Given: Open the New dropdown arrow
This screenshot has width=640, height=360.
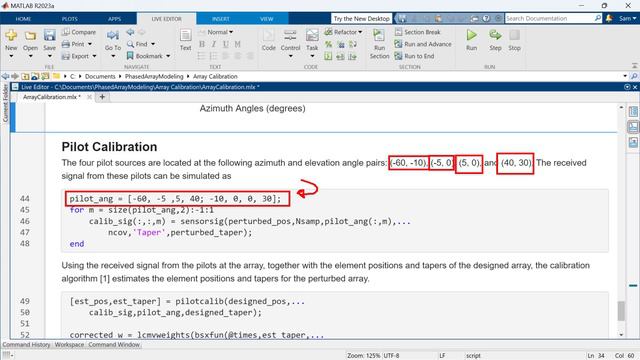Looking at the screenshot, I should [11, 56].
